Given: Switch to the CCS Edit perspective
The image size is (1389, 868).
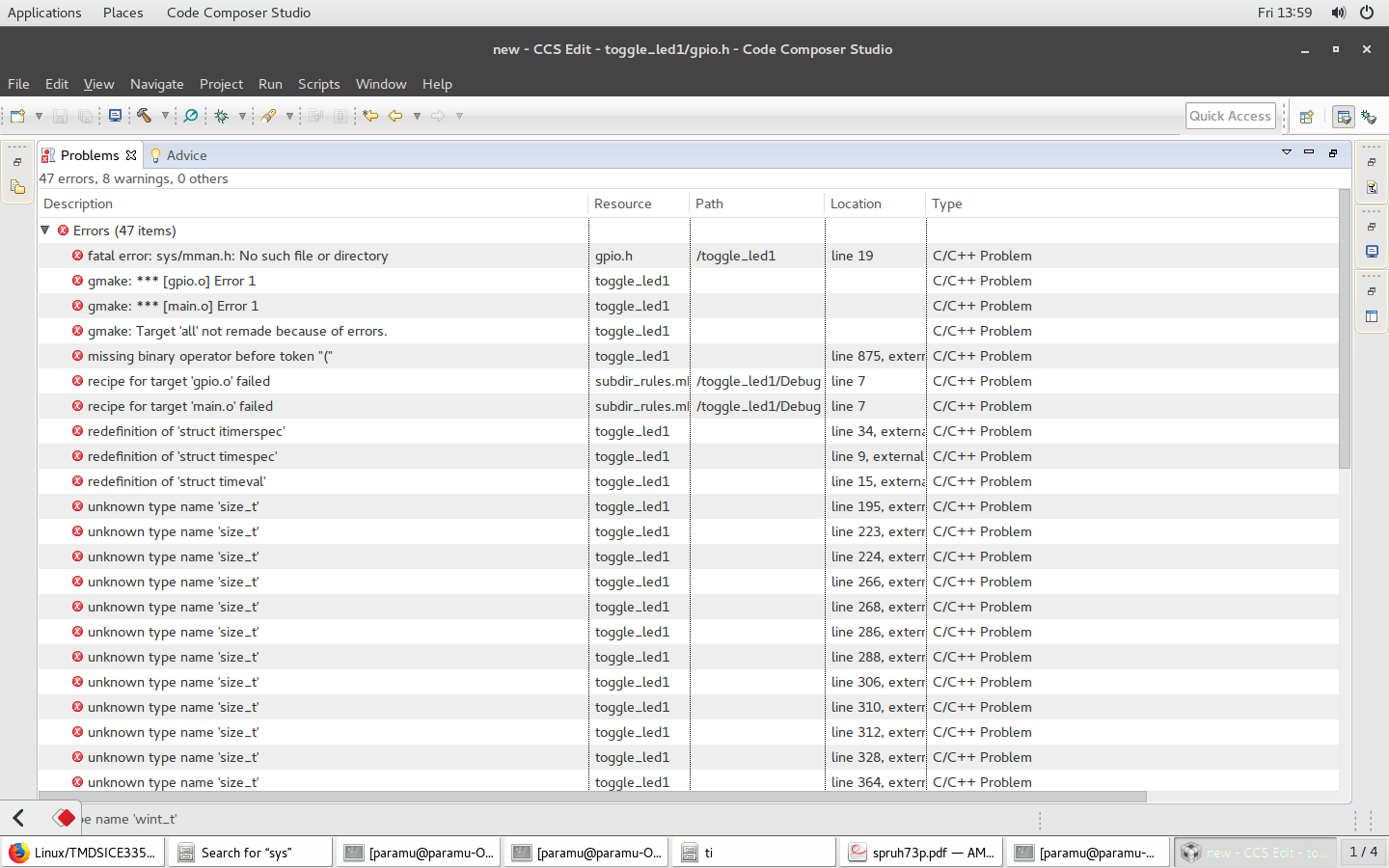Looking at the screenshot, I should pyautogui.click(x=1343, y=117).
